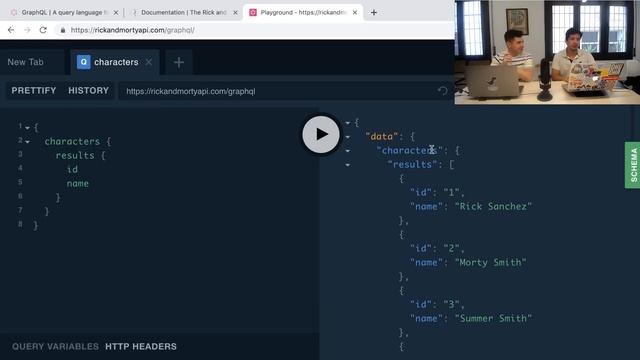Open the query HISTORY
The image size is (640, 360).
tap(89, 91)
